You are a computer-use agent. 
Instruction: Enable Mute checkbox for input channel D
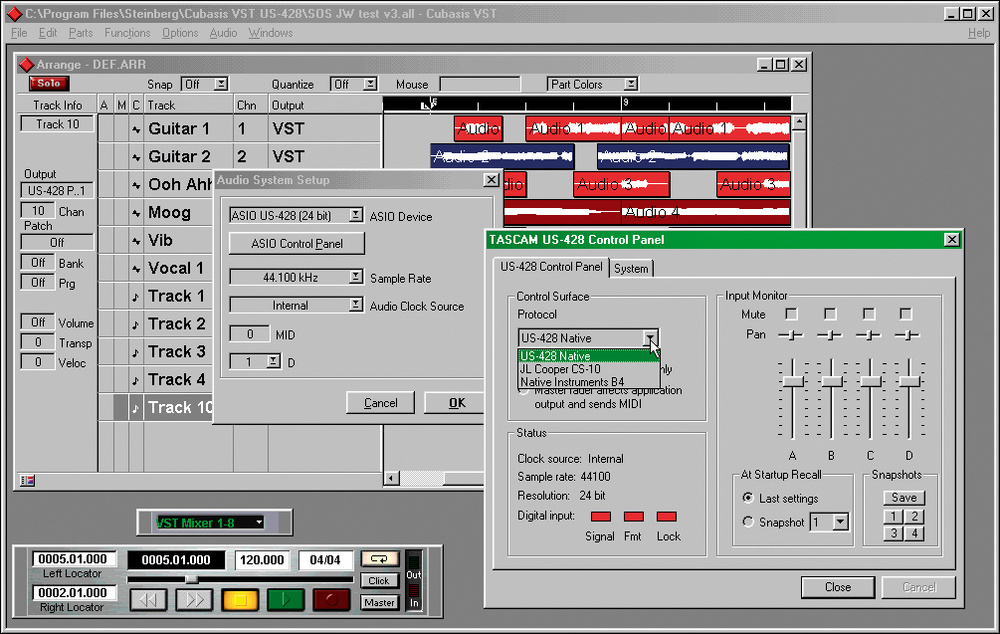907,315
